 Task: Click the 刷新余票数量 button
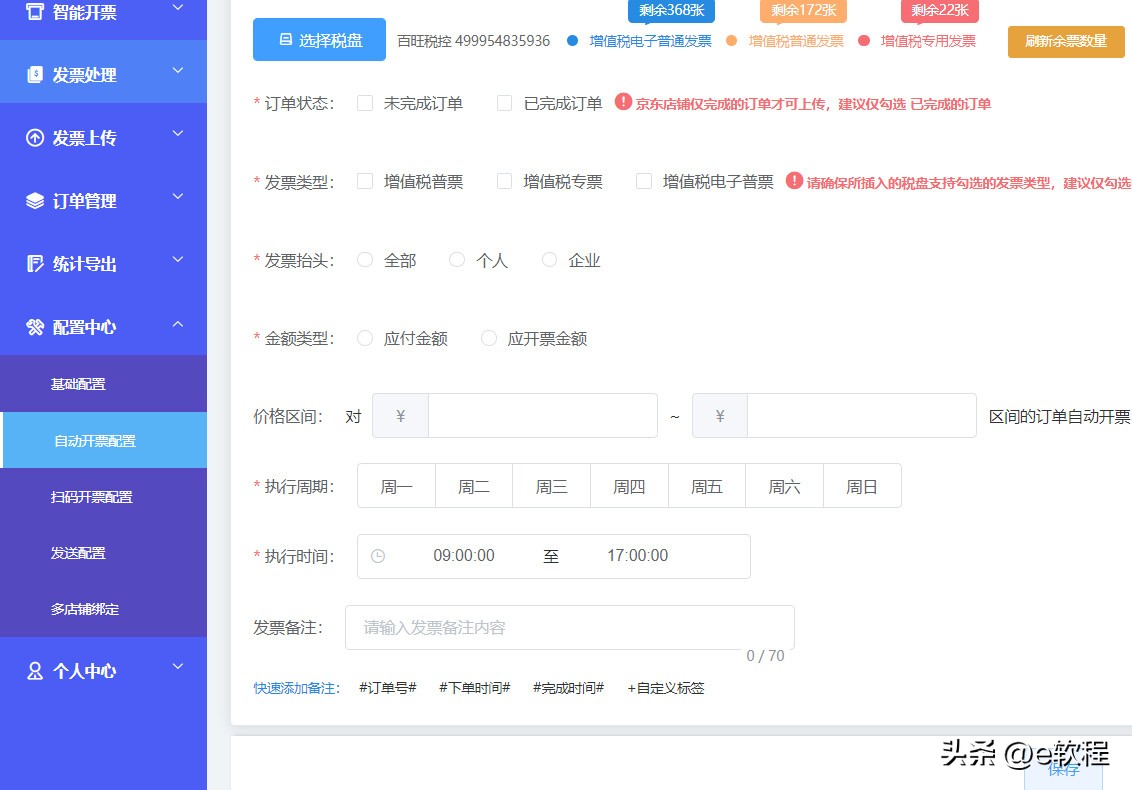pyautogui.click(x=1065, y=42)
